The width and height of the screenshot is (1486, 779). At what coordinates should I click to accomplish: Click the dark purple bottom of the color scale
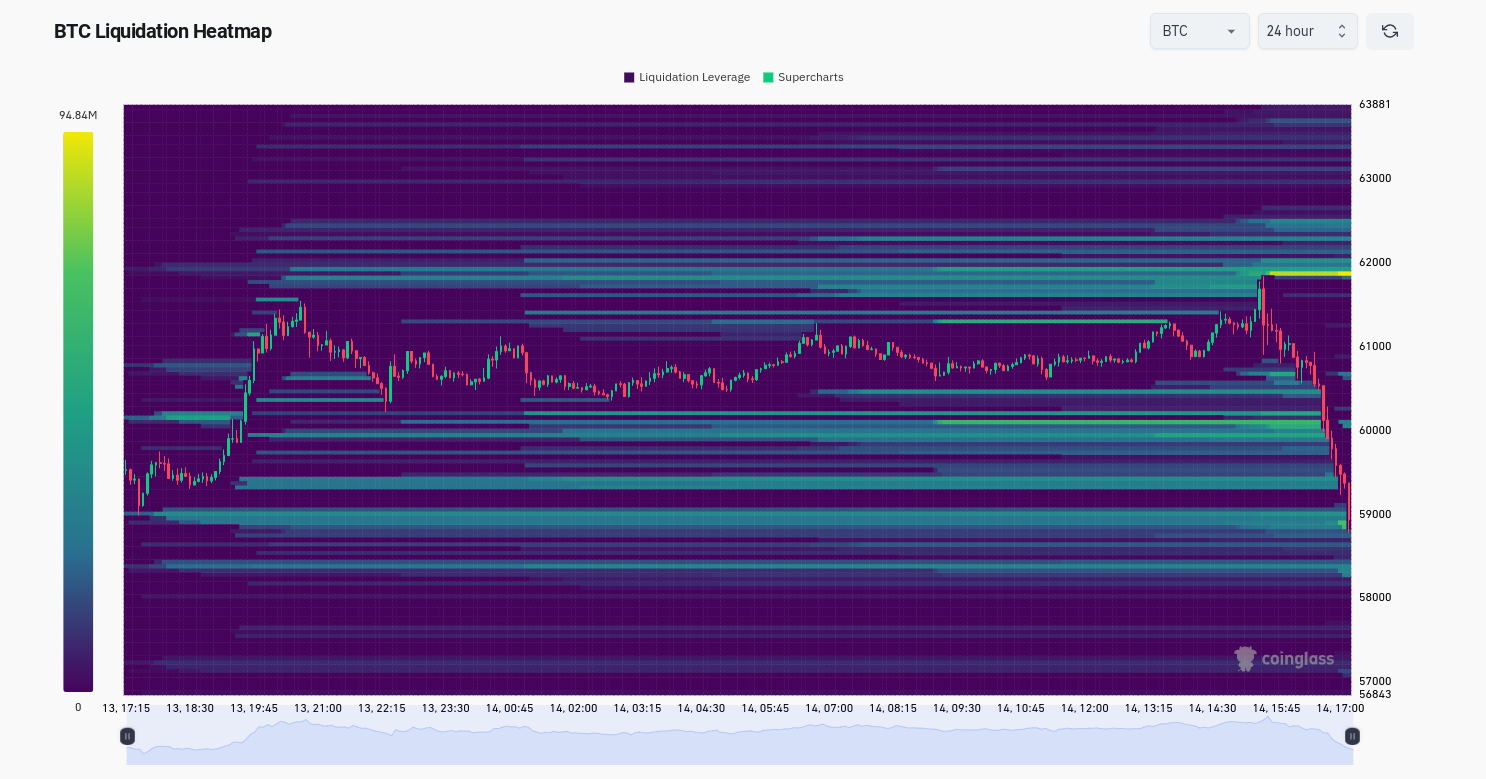click(x=78, y=680)
